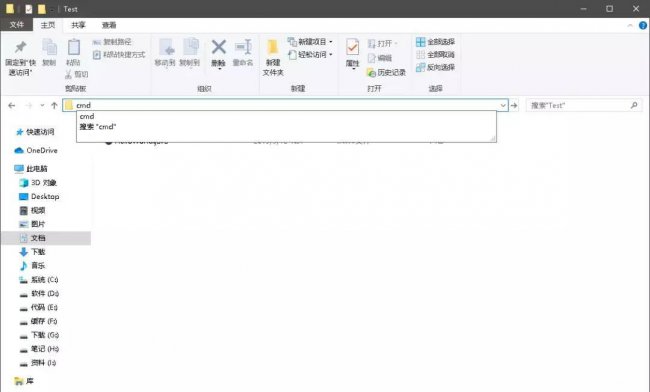Click the Back navigation arrow
650x392 pixels.
tap(12, 106)
